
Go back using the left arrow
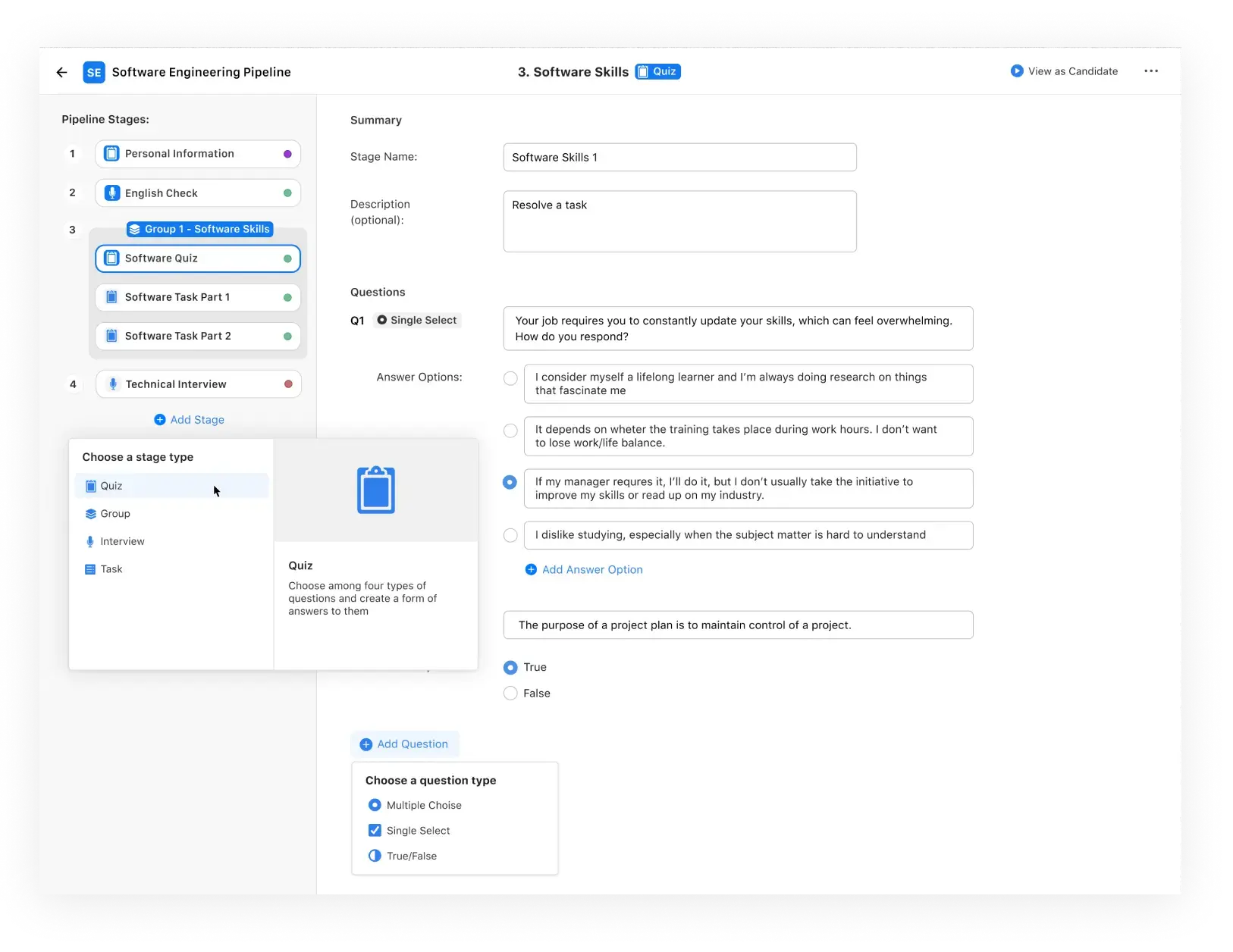click(x=62, y=72)
